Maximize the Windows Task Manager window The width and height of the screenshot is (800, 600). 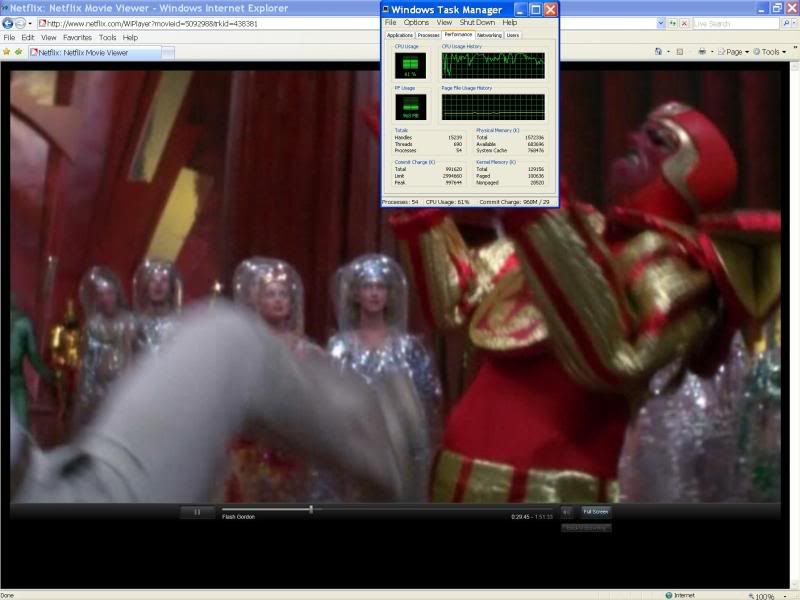(535, 10)
